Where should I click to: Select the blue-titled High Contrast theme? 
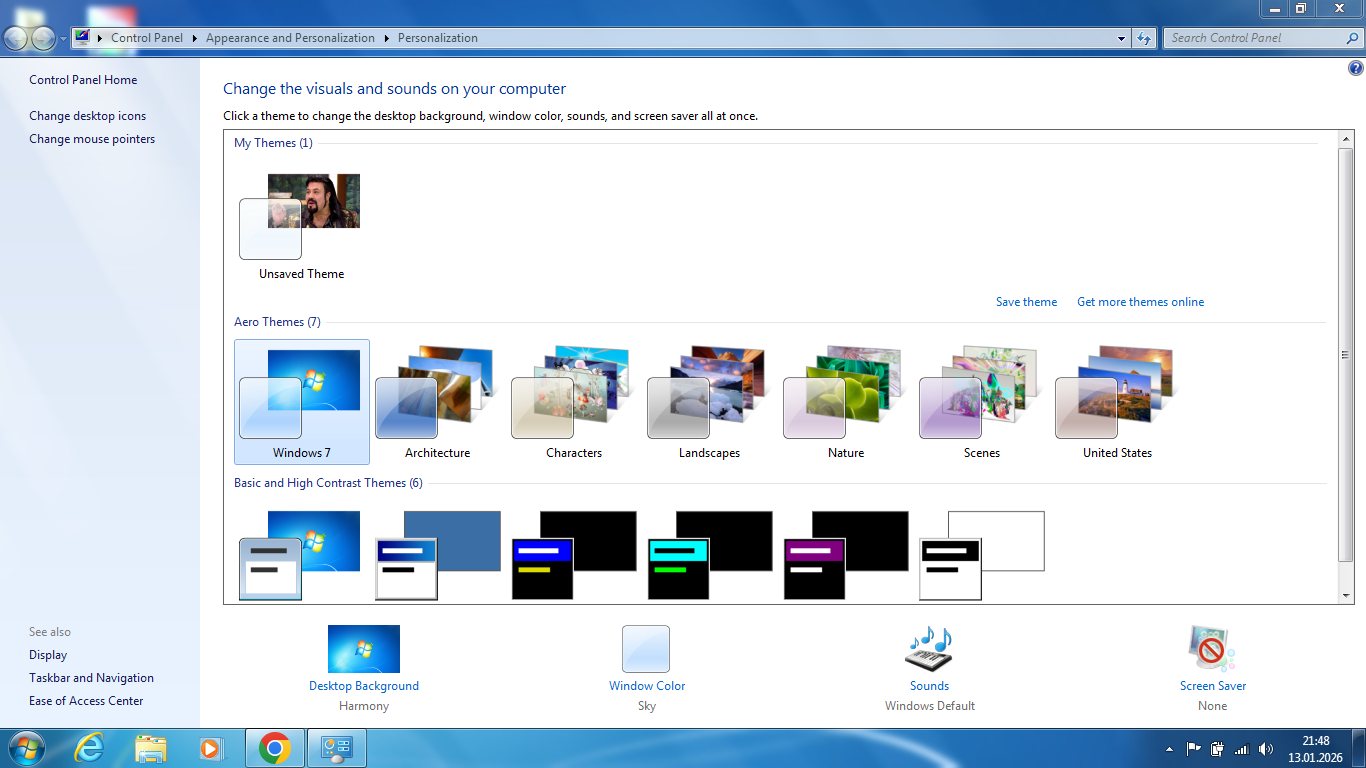574,555
